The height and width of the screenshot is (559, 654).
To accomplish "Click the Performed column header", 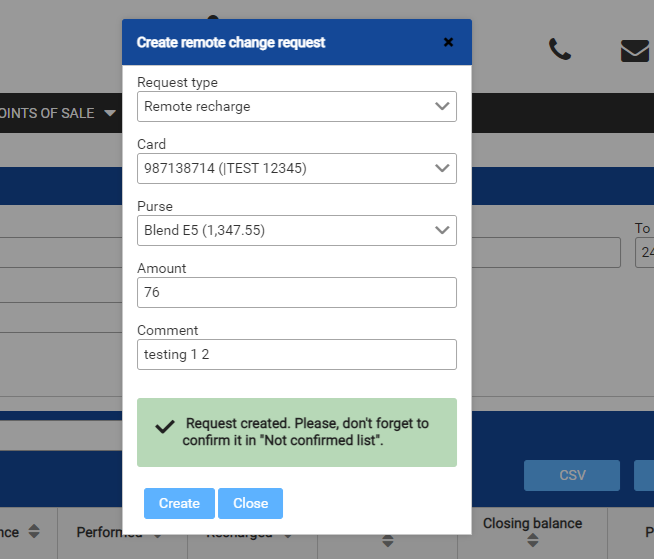I will [x=109, y=532].
